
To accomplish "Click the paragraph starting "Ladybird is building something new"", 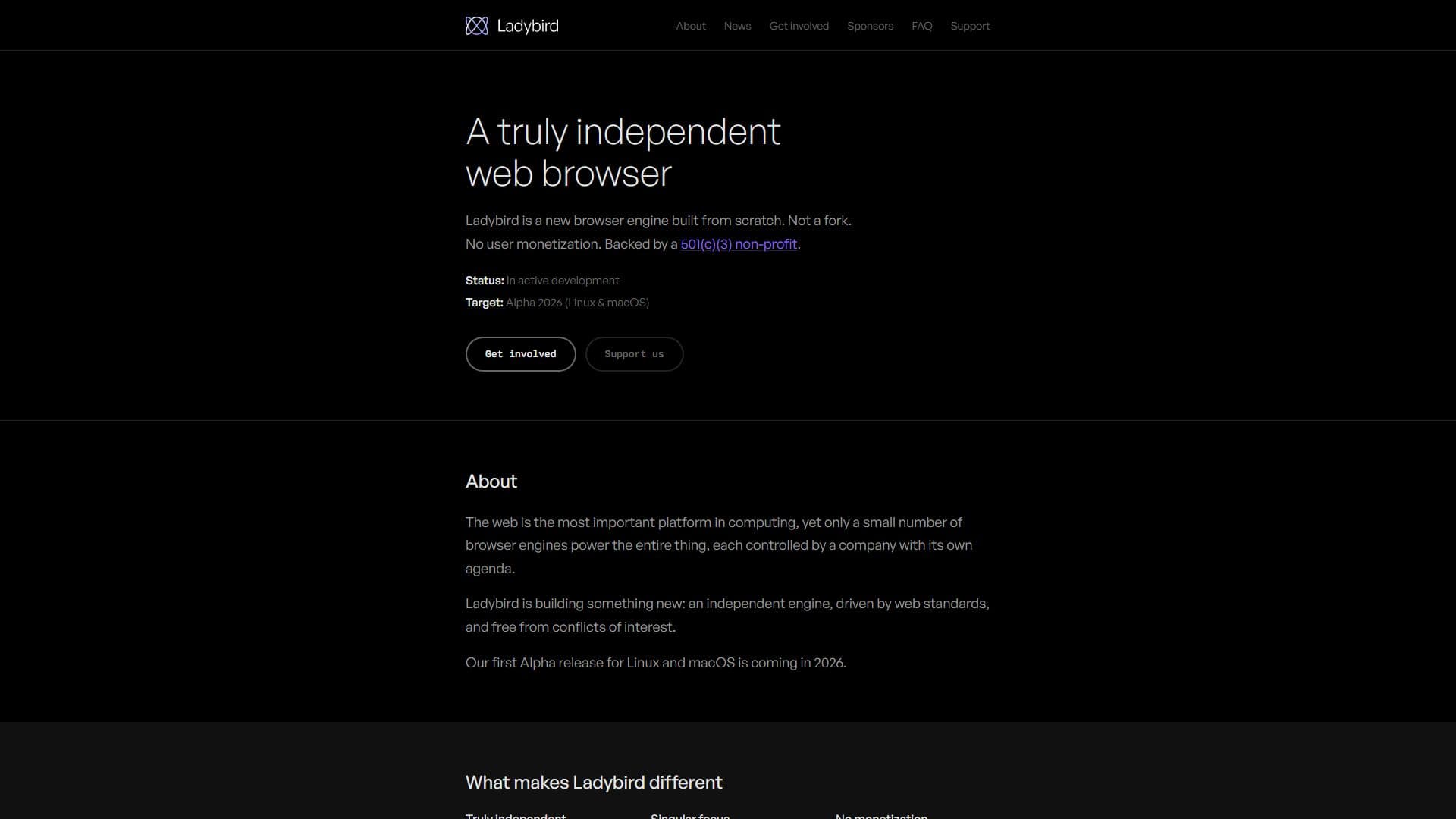I will 727,615.
